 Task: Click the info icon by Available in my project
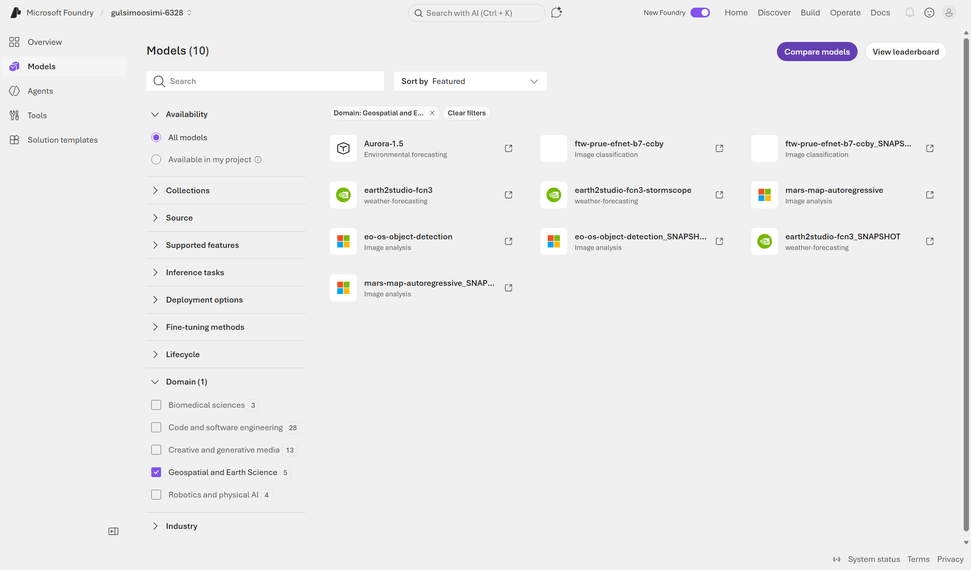(x=258, y=160)
